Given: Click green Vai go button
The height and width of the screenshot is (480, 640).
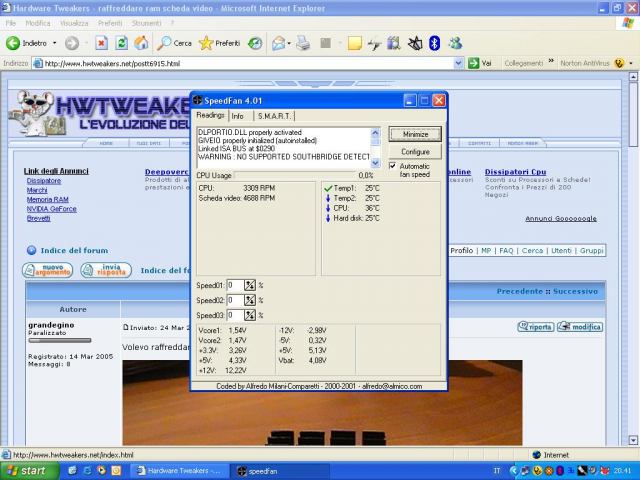Looking at the screenshot, I should tap(480, 63).
